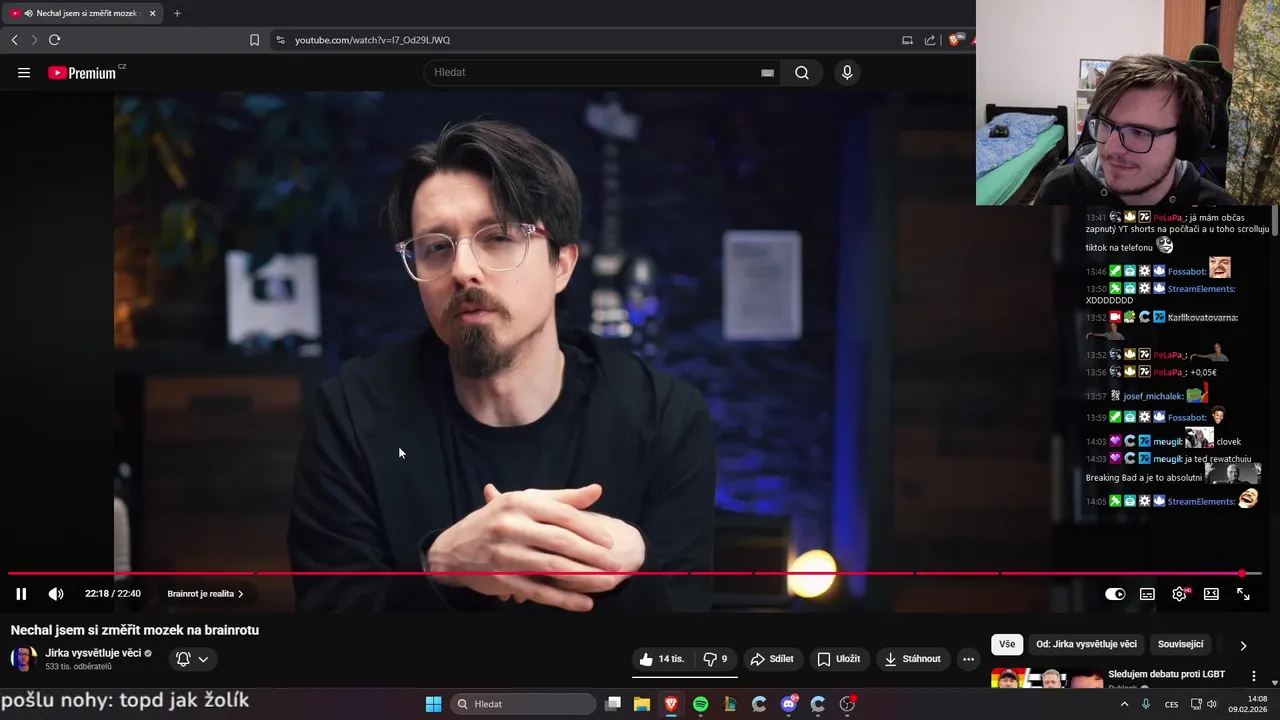Click the channel avatar thumbnail
Image resolution: width=1280 pixels, height=720 pixels.
coord(23,659)
